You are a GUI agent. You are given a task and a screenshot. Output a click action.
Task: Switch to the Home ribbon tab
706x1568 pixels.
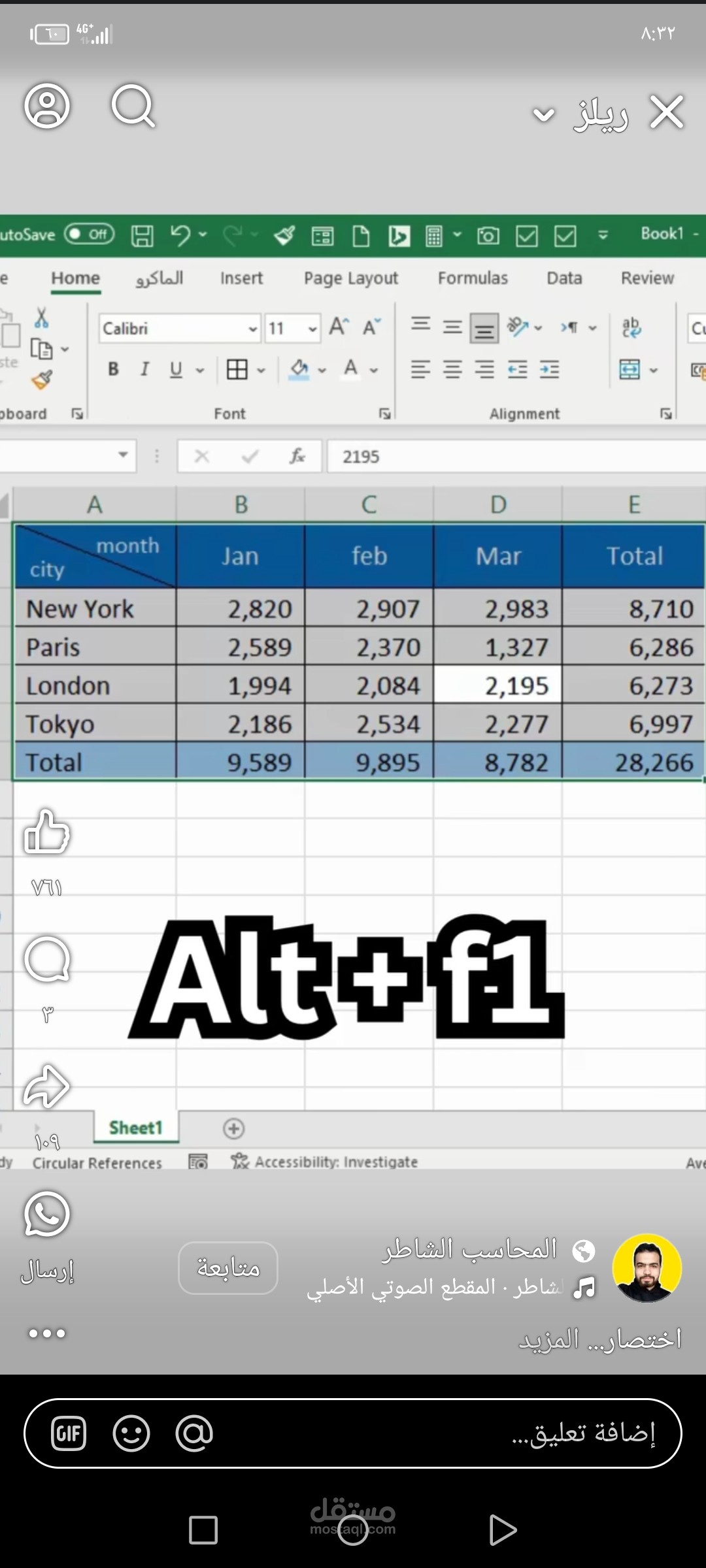[76, 278]
